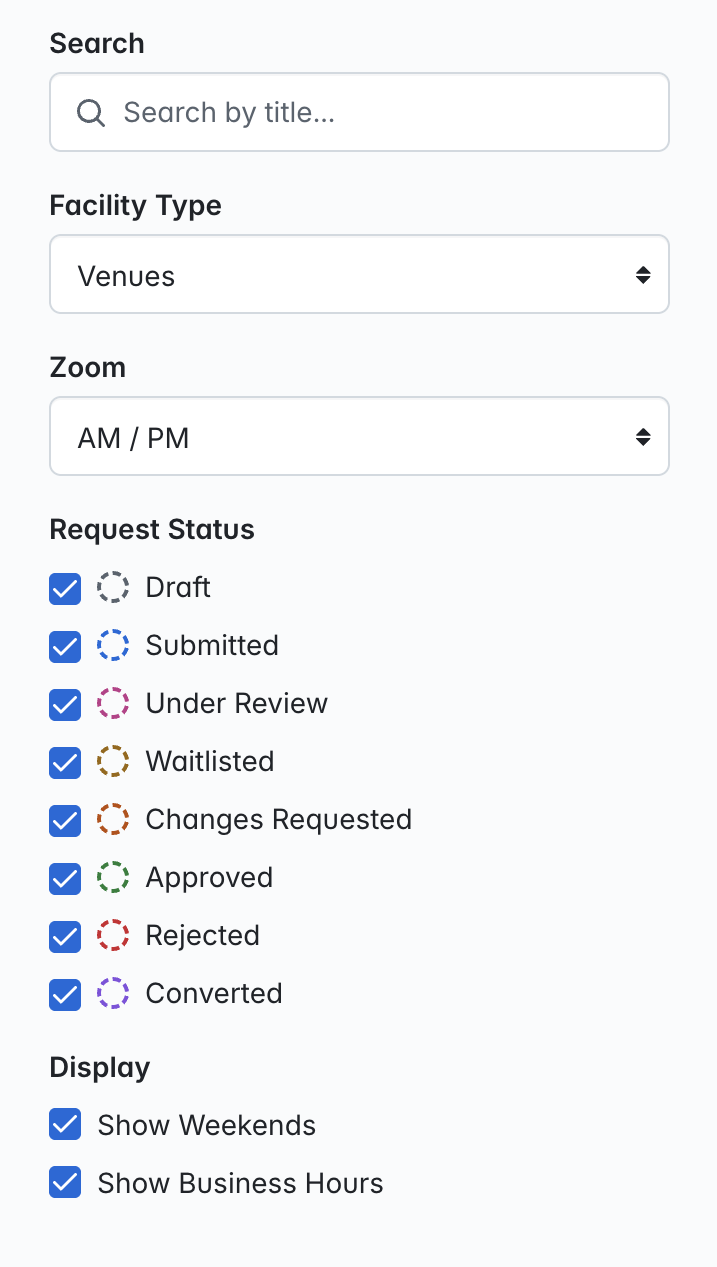The width and height of the screenshot is (717, 1267).
Task: Click the blue dashed Submitted status circle
Action: (113, 645)
